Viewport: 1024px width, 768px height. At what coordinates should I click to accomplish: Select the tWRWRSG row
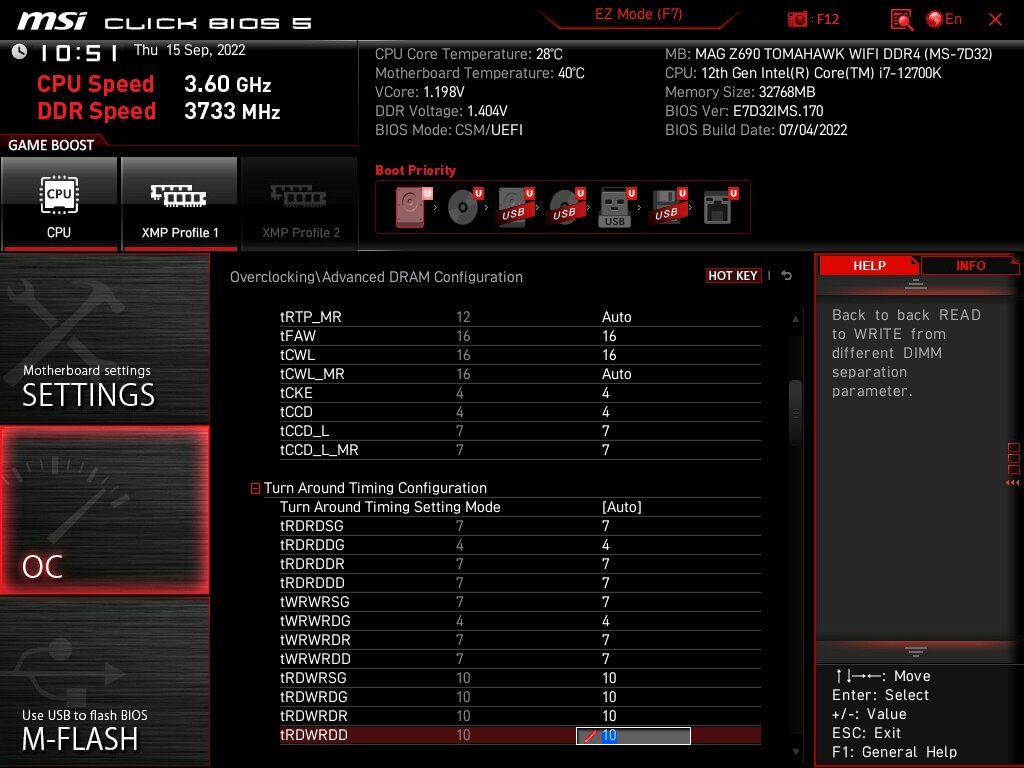click(x=520, y=601)
